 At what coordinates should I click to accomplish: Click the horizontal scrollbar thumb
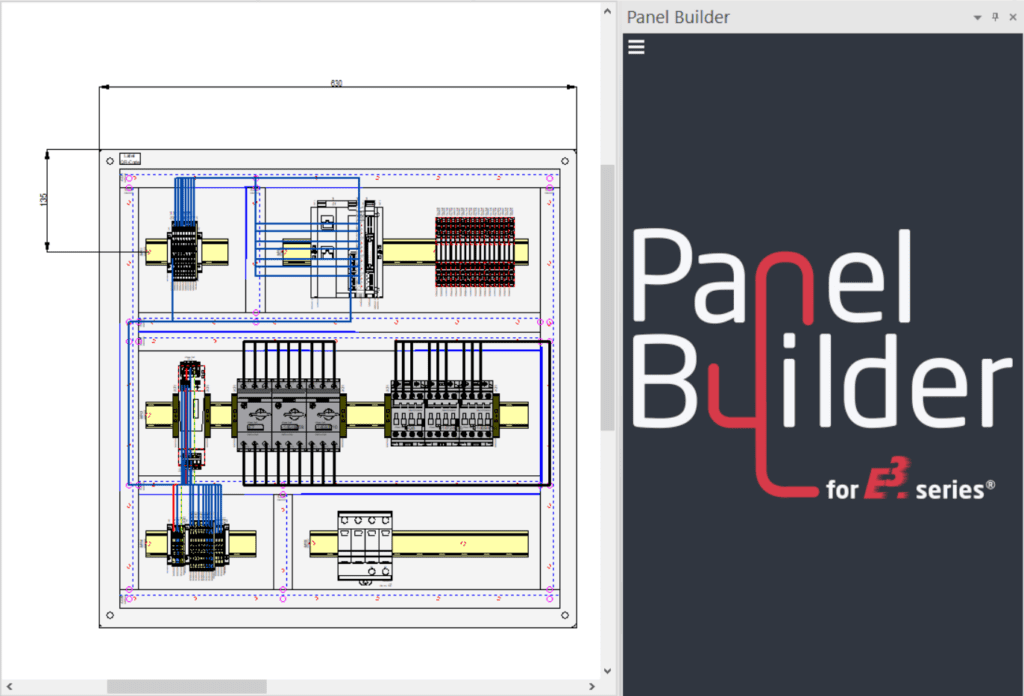pyautogui.click(x=187, y=687)
